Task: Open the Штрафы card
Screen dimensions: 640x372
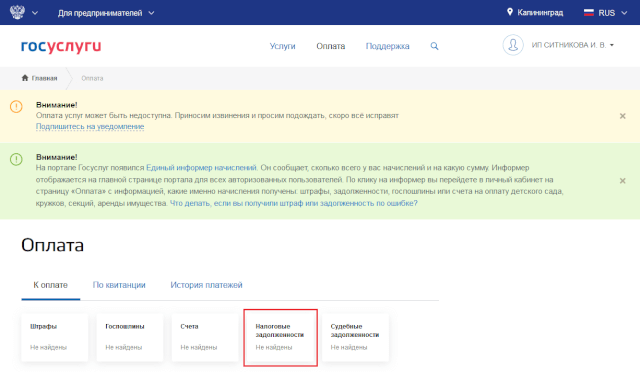Action: 55,337
